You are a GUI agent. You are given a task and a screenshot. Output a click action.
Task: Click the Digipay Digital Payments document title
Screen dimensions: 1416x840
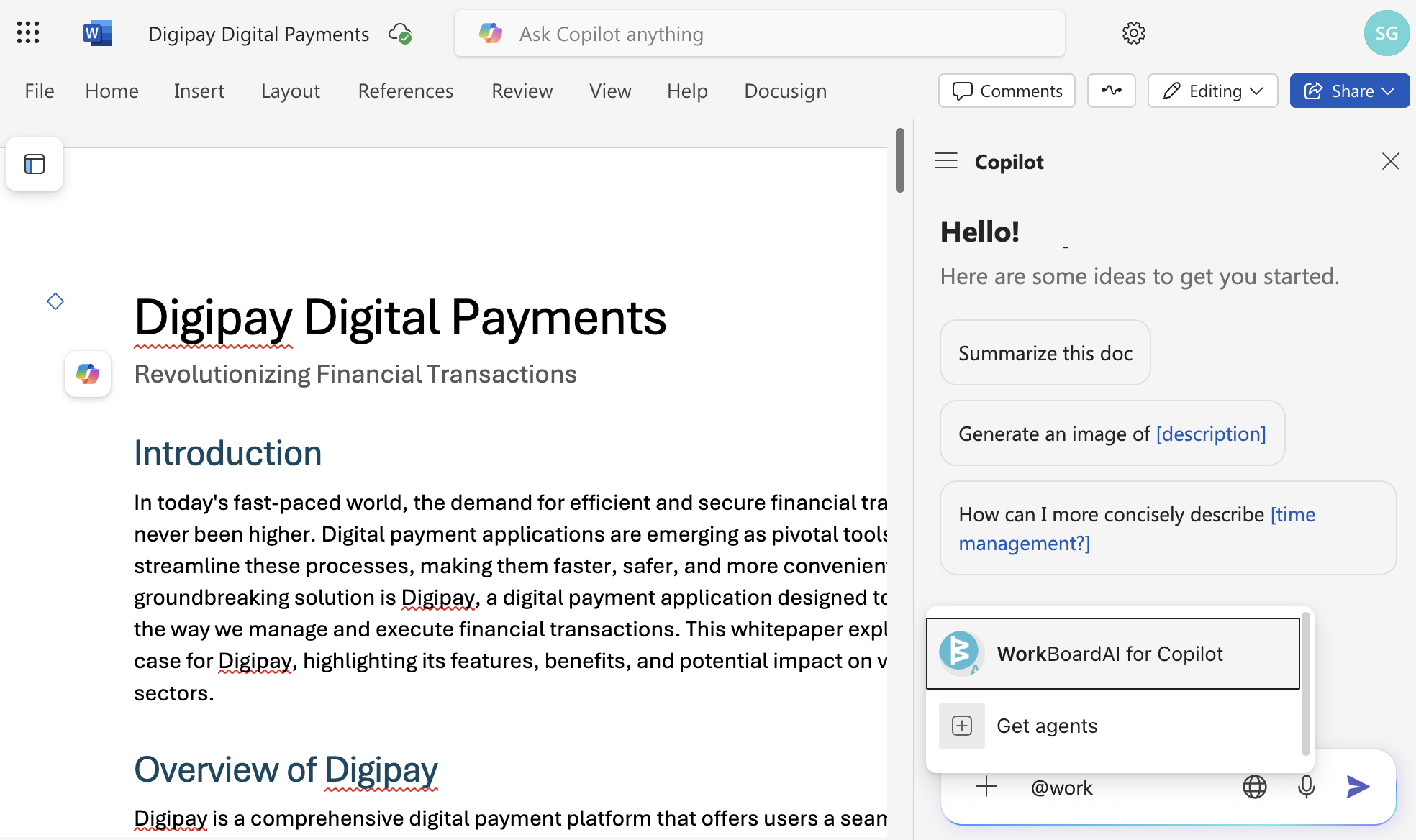click(400, 317)
